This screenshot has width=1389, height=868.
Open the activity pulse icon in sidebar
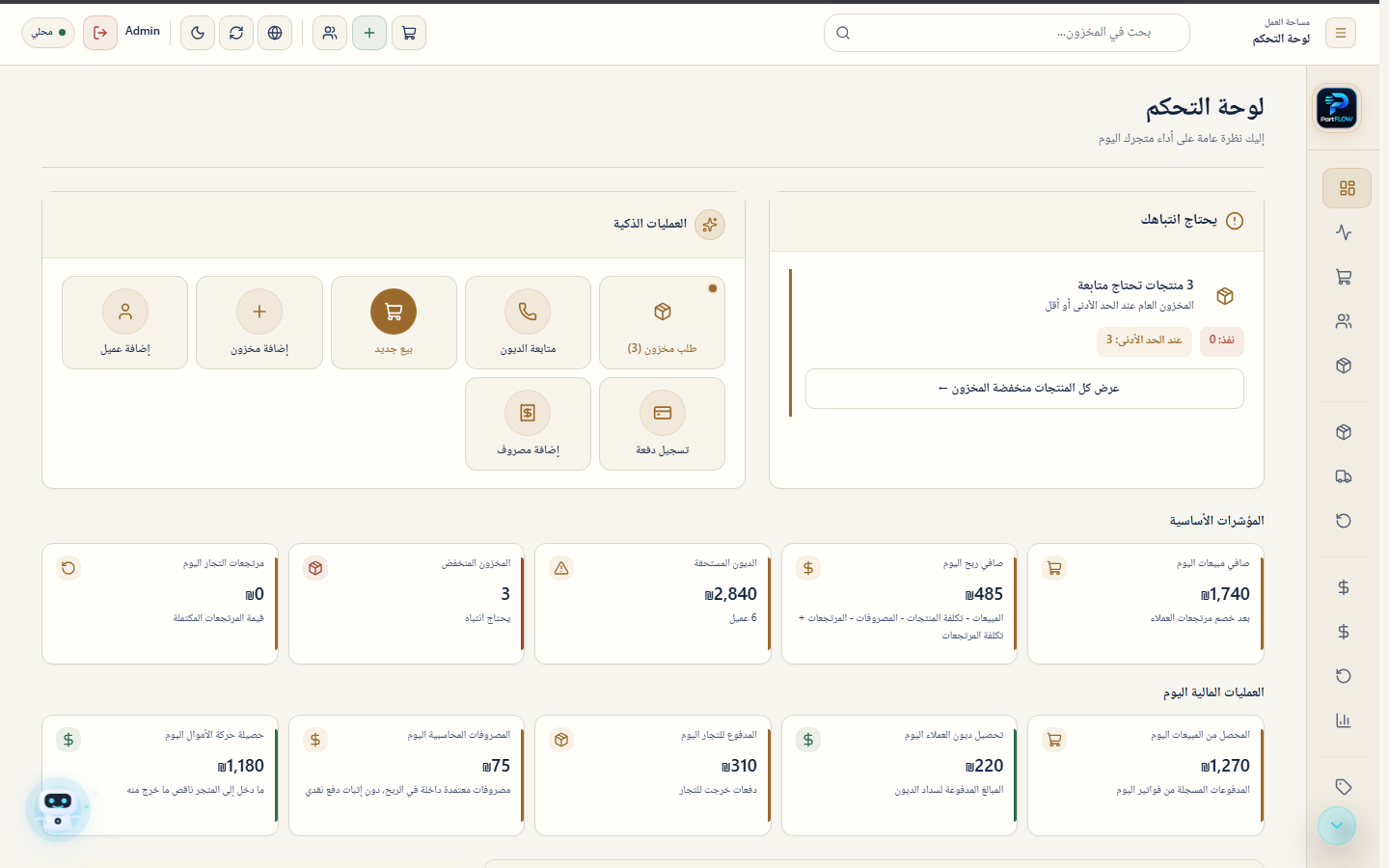1344,232
